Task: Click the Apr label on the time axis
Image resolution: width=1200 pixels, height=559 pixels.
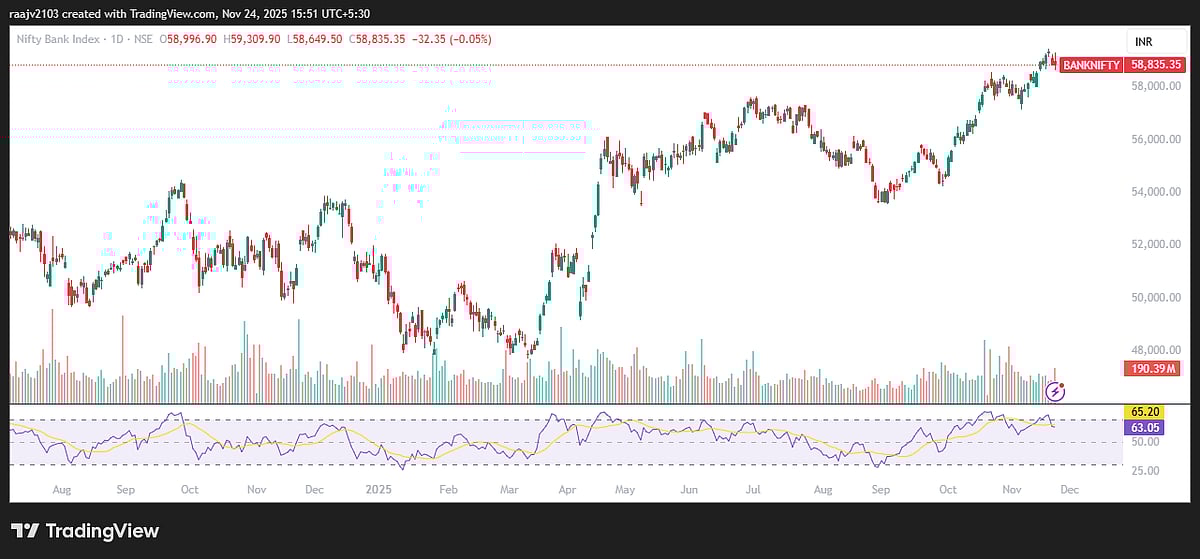Action: click(568, 490)
